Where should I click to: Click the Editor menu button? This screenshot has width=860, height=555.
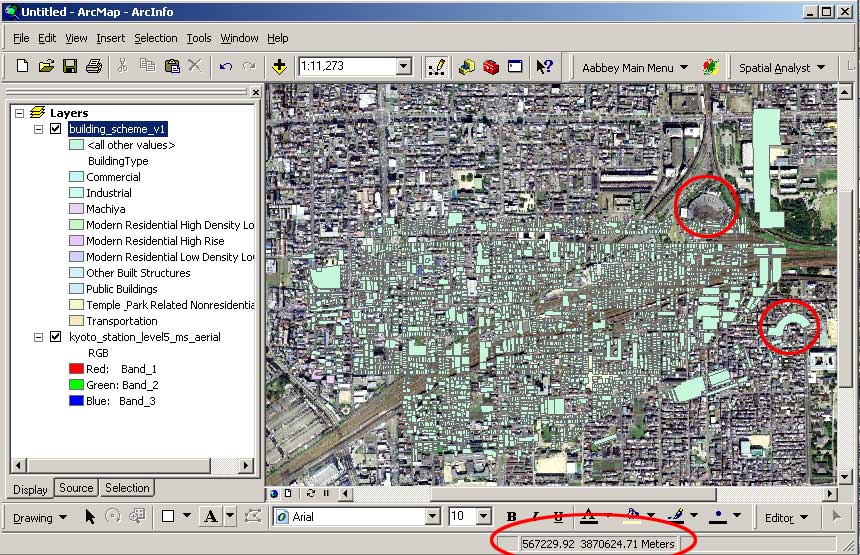point(784,518)
